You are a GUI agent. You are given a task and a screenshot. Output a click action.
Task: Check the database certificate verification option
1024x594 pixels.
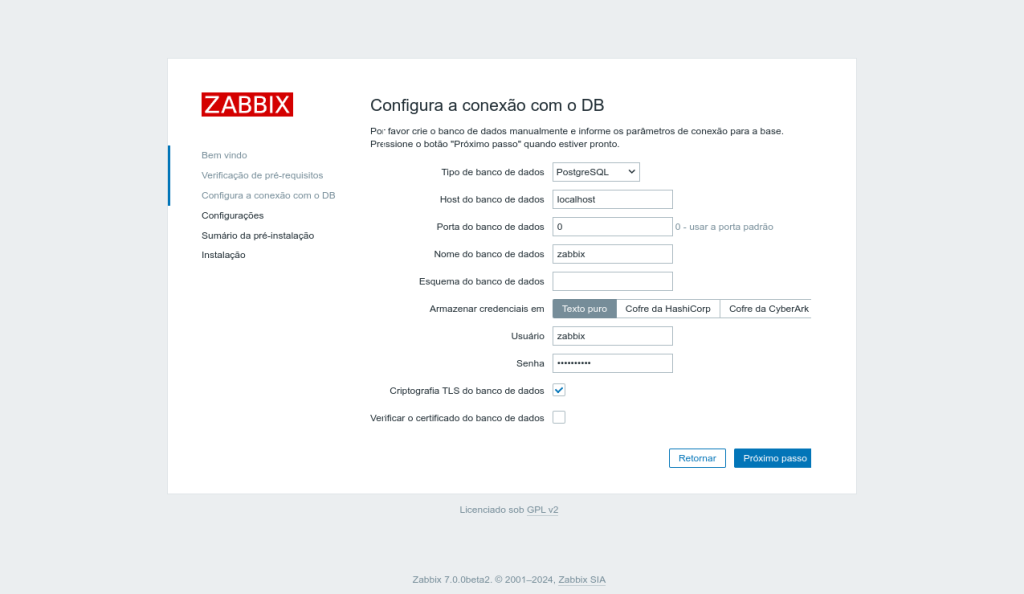click(559, 417)
